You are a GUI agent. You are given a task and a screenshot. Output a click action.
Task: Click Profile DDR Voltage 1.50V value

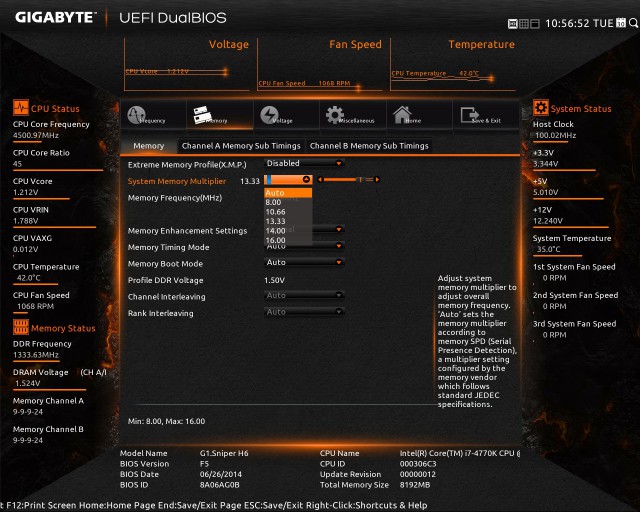(x=274, y=280)
